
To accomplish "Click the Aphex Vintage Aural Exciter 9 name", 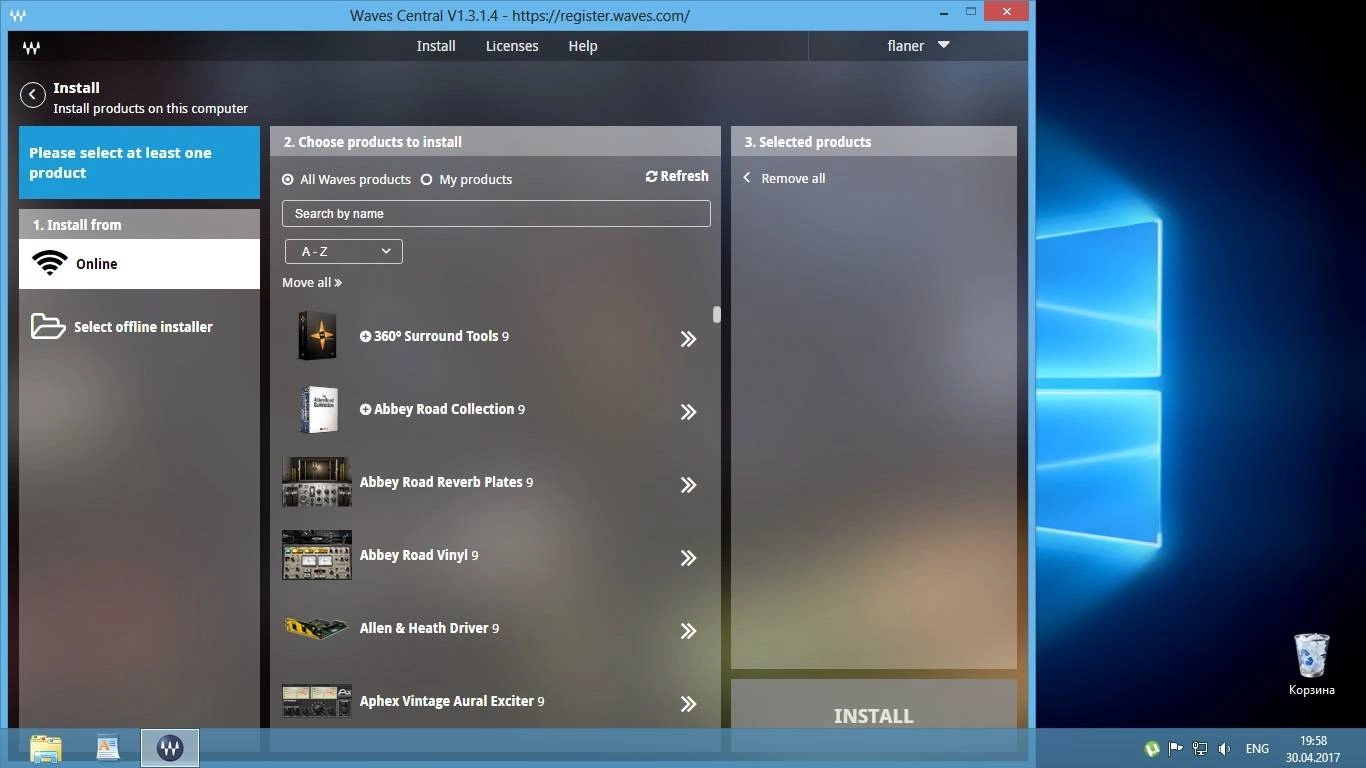I will point(452,701).
